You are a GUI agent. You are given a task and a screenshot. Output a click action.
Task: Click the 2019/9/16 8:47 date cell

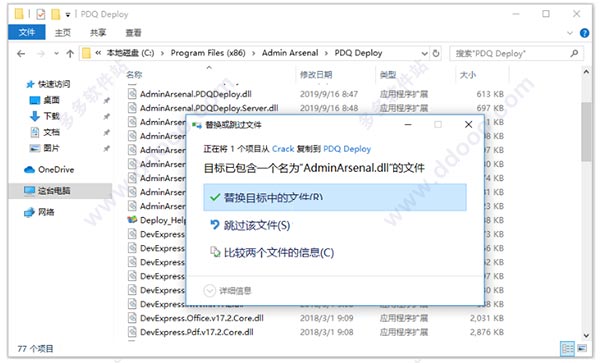point(329,94)
